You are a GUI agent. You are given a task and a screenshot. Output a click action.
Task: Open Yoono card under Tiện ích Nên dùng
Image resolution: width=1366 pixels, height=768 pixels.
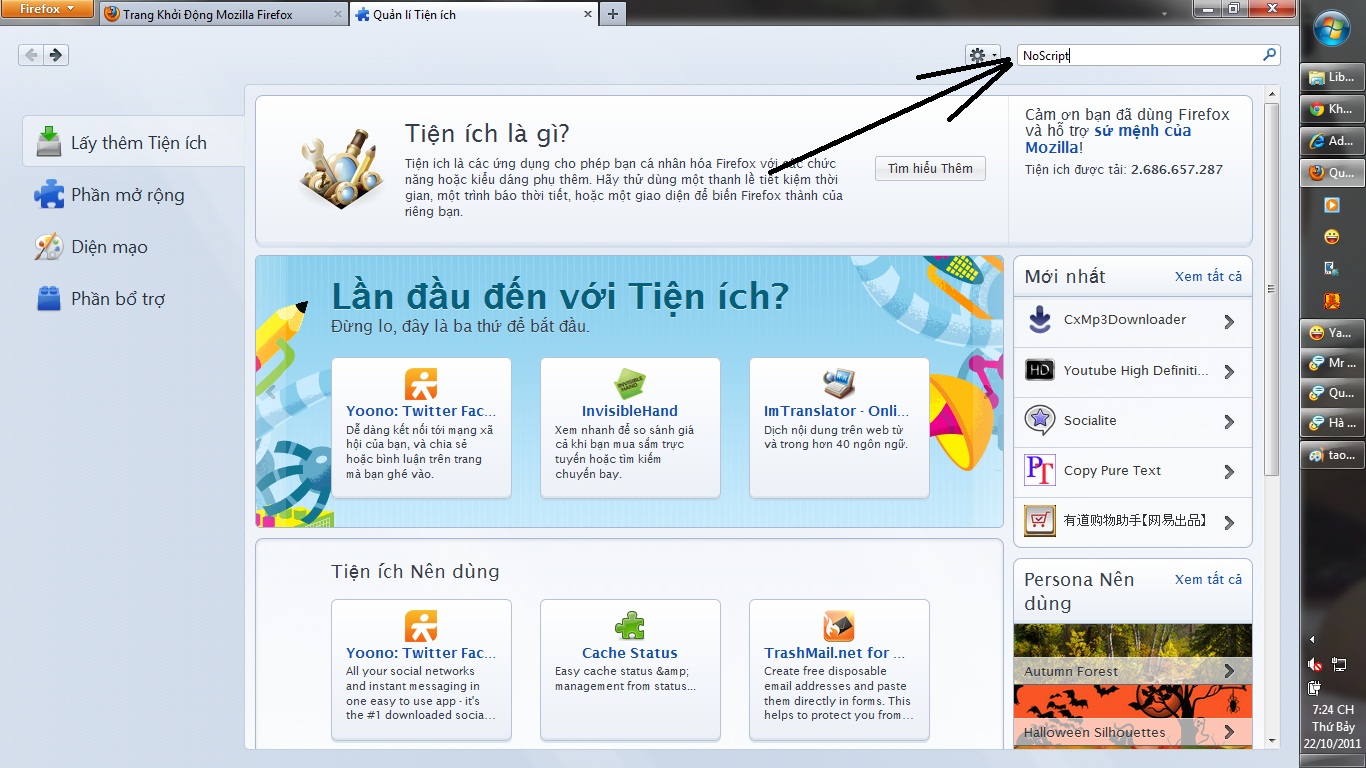tap(421, 669)
